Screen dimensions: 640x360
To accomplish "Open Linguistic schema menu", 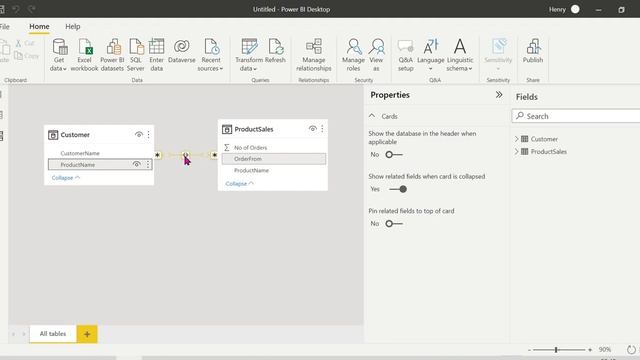I will pos(460,55).
